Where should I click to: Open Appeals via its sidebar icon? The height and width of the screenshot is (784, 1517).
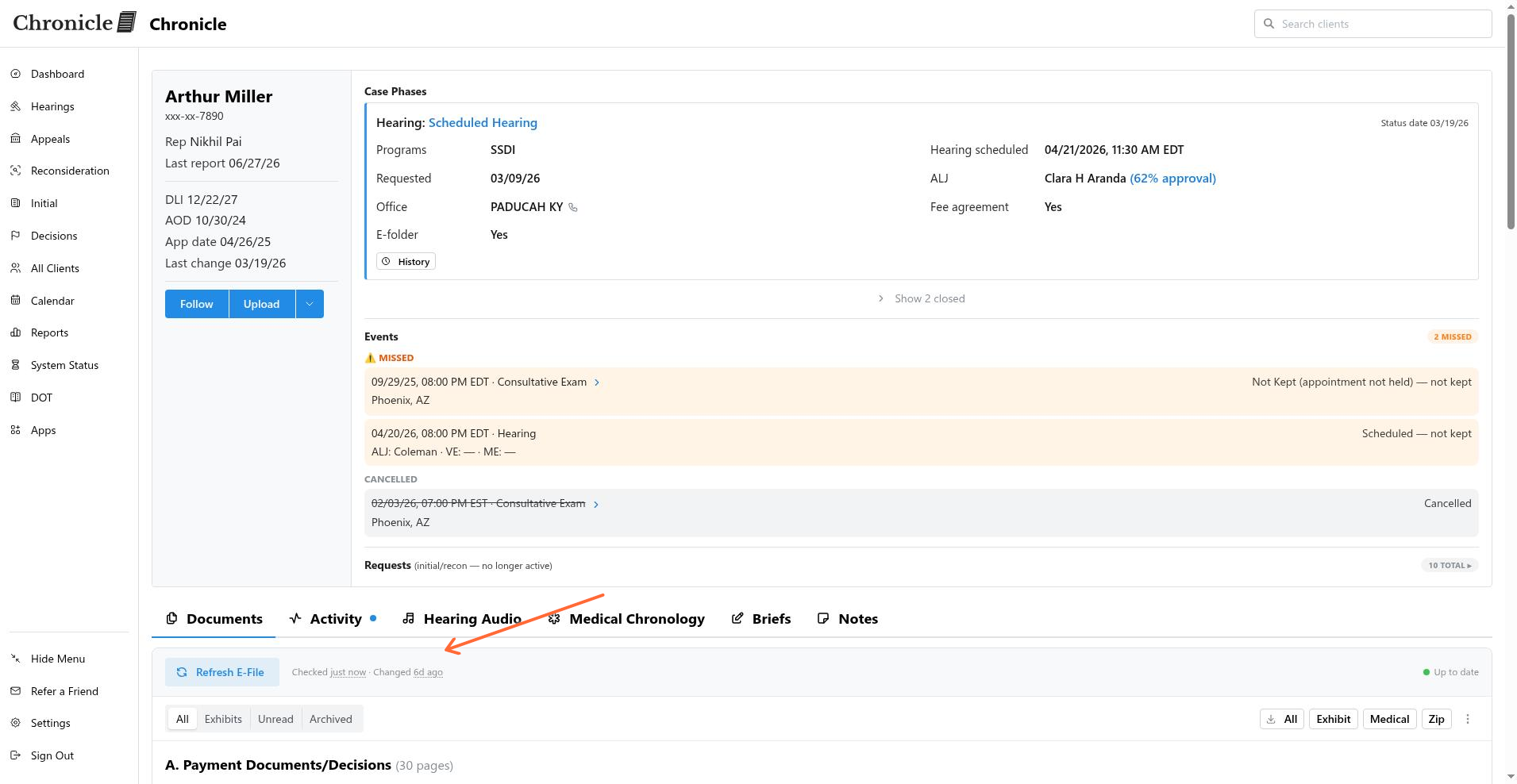tap(15, 139)
